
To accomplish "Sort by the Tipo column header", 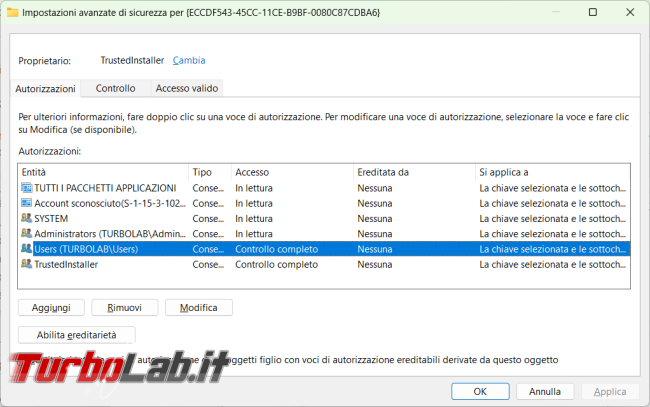I will click(210, 172).
